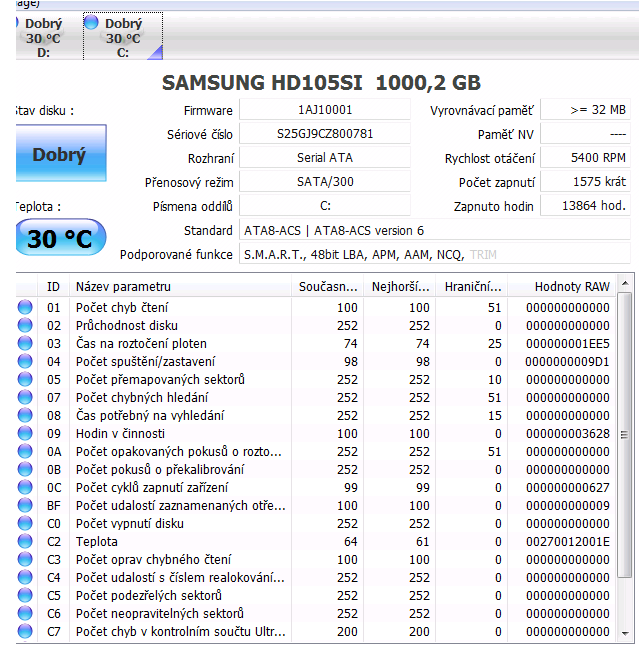Sort by Název parametru column header
The image size is (642, 645).
(x=181, y=286)
